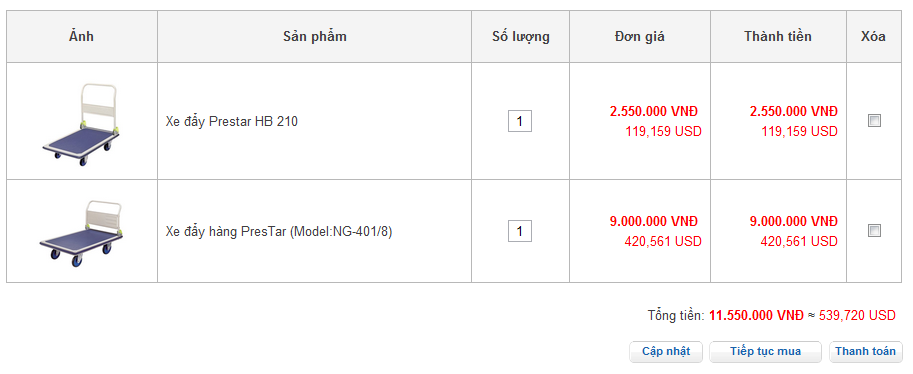Click the 9.000.000 VNĐ line total
Screen dimensions: 913x374
point(794,221)
